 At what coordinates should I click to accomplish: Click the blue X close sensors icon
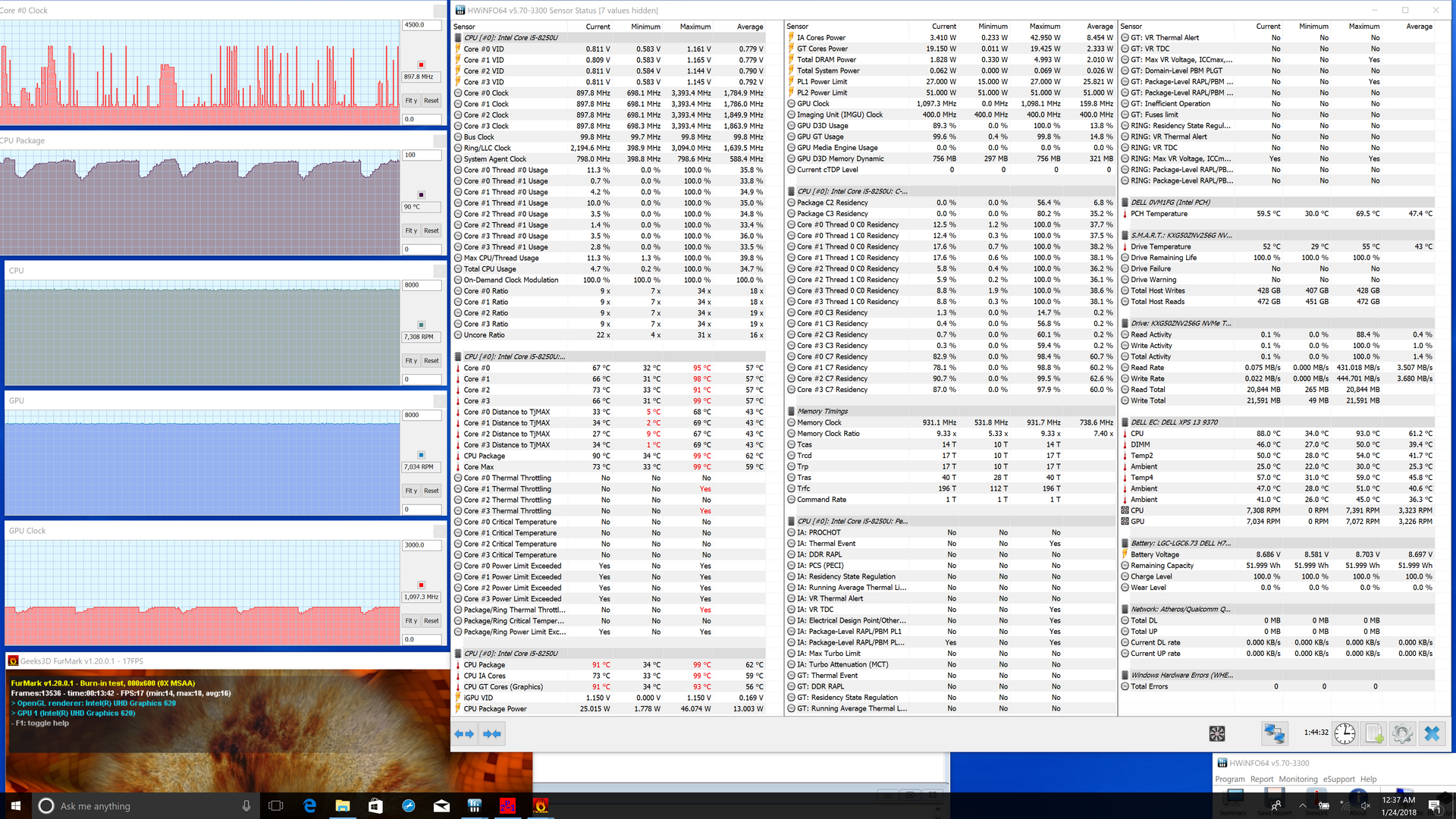pos(1432,733)
